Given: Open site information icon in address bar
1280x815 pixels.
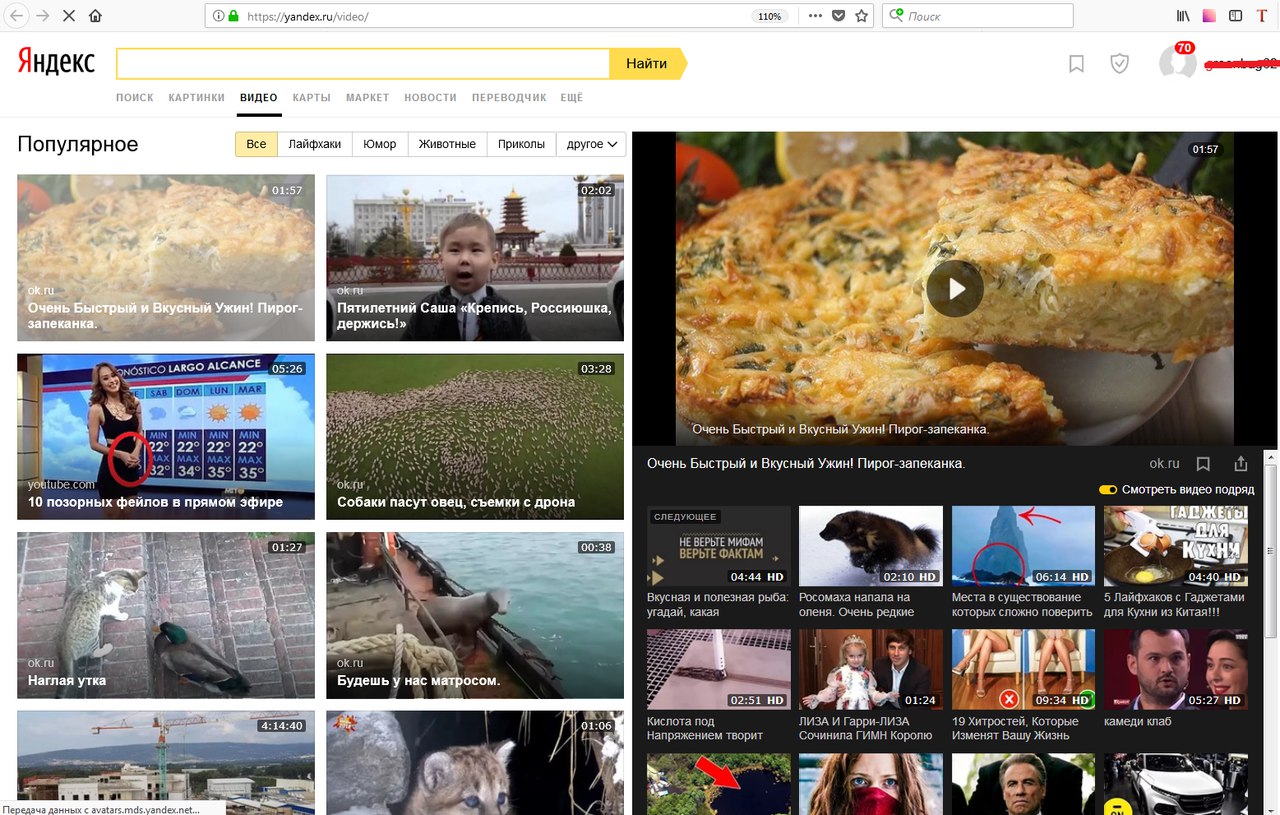Looking at the screenshot, I should pos(218,16).
